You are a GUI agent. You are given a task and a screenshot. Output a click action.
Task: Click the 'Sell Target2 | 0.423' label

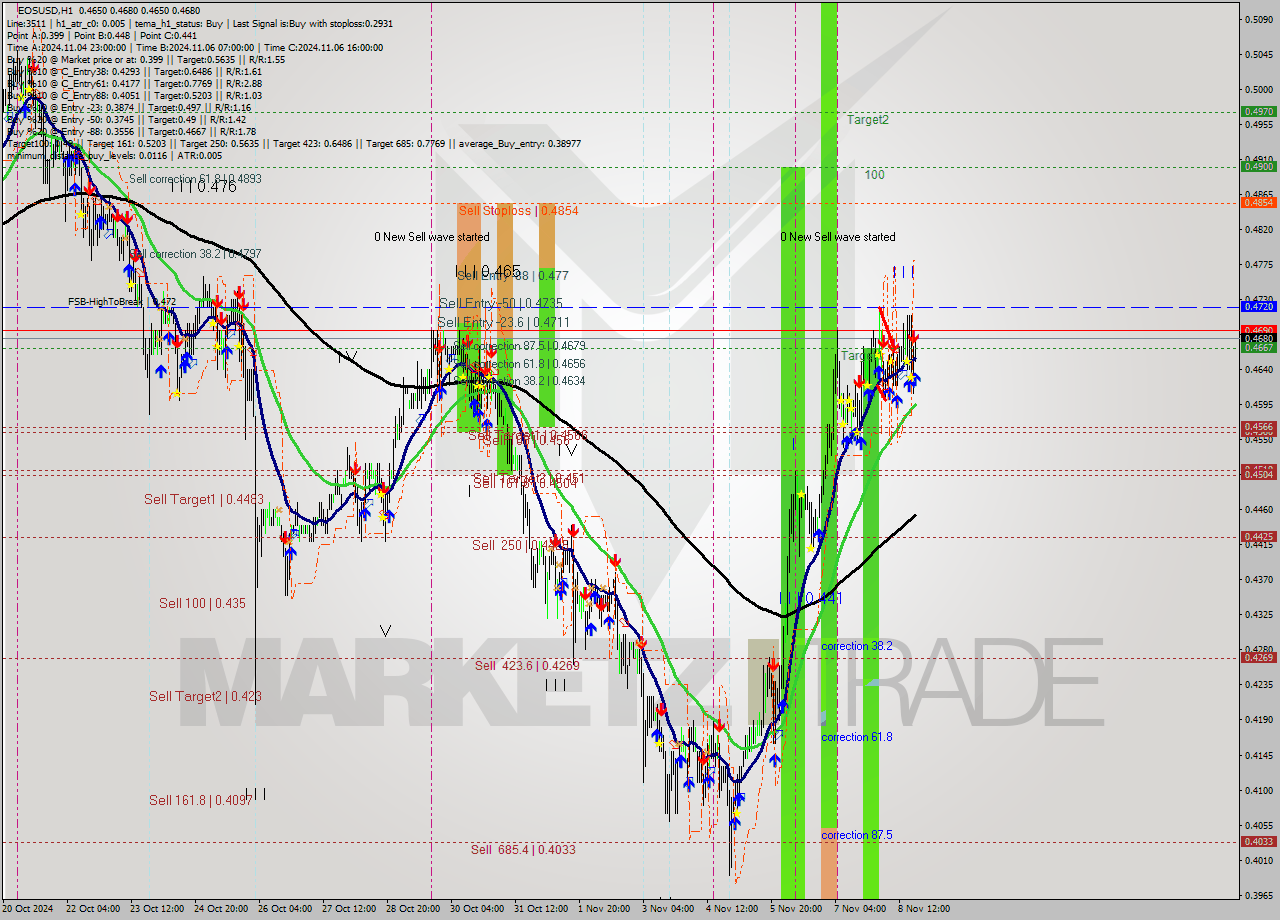[205, 696]
